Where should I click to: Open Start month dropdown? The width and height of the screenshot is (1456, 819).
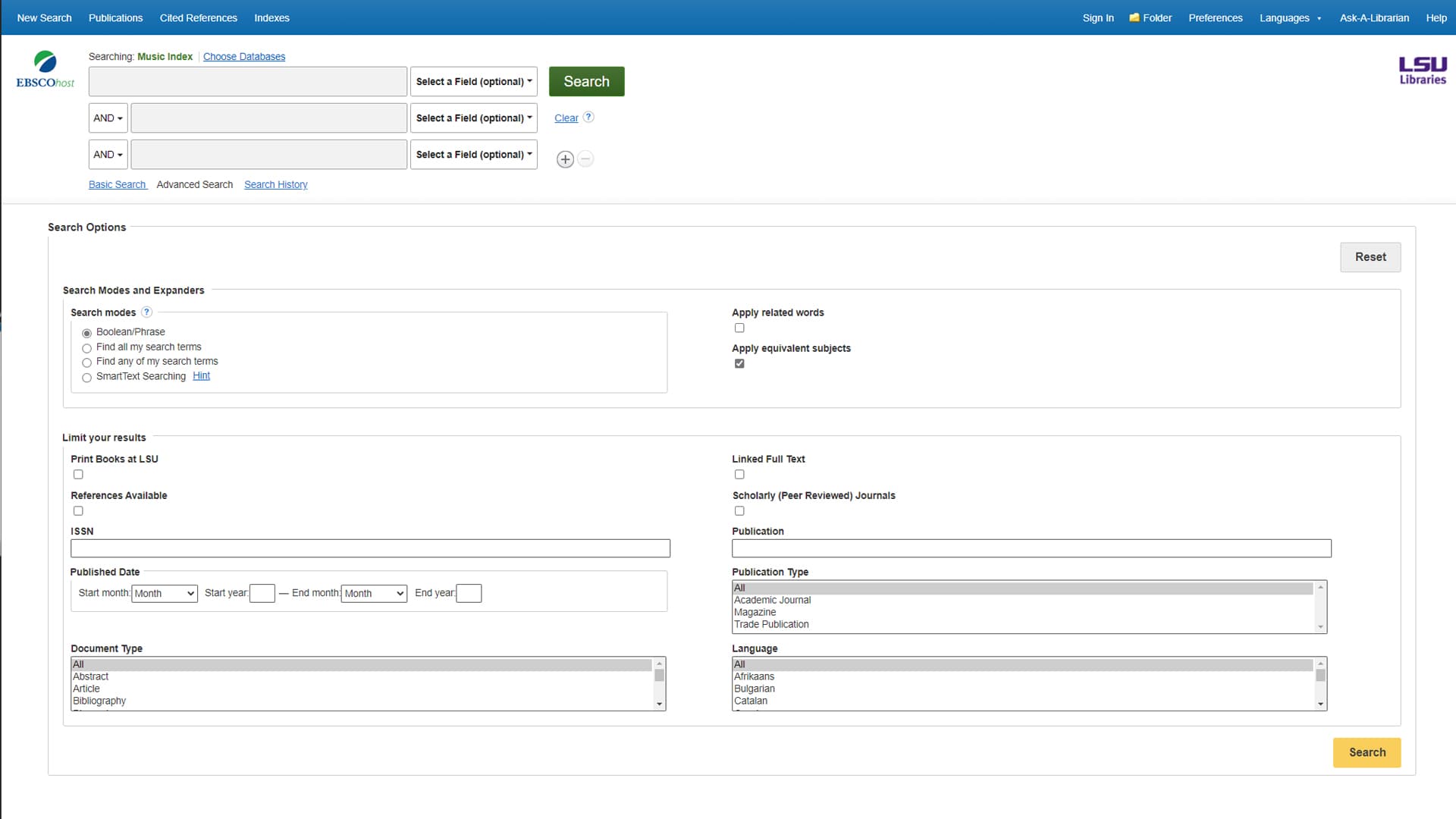click(165, 593)
